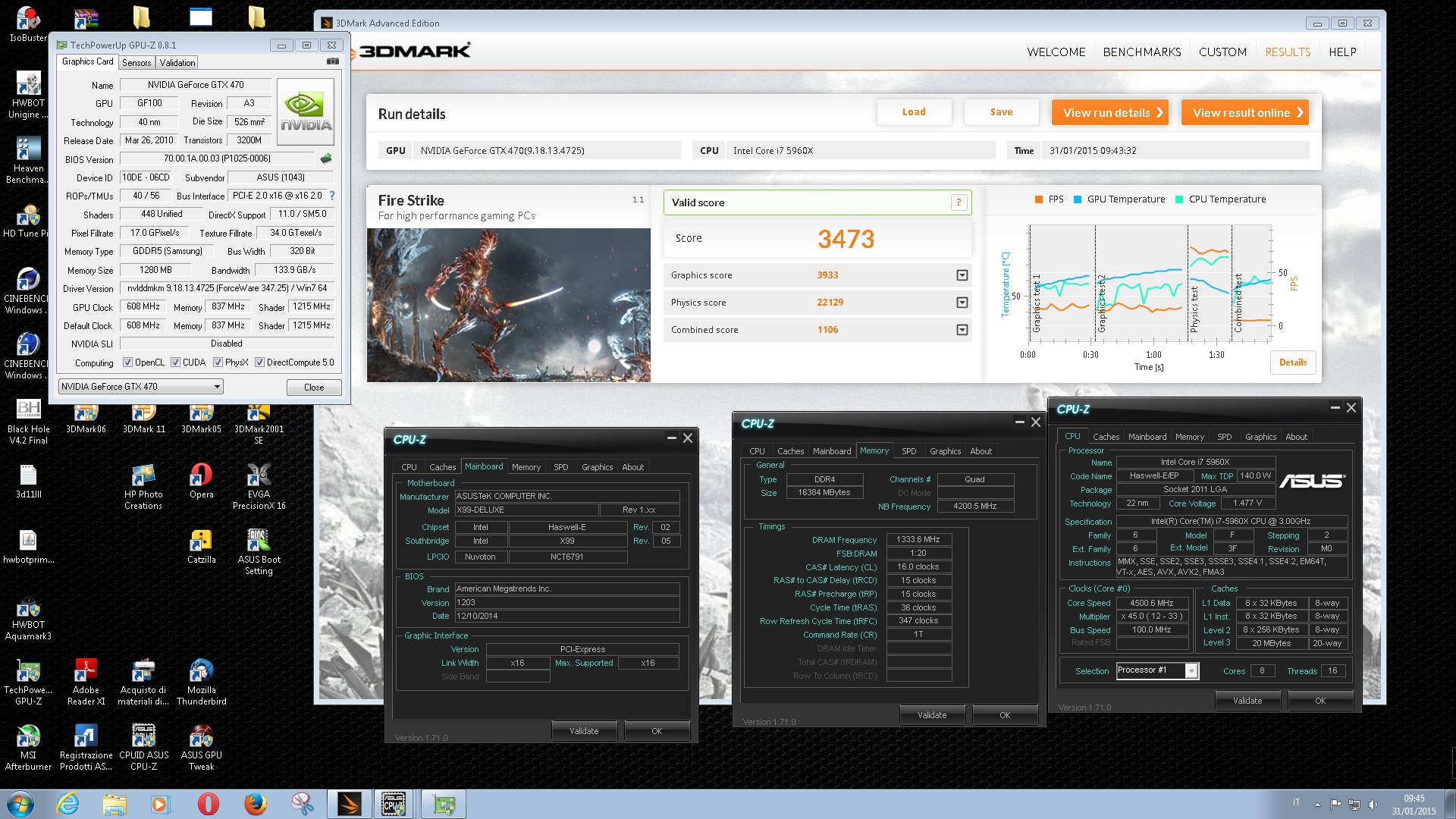Launch HP Photo Creations shortcut
Screen dimensions: 1456x819
tap(143, 486)
